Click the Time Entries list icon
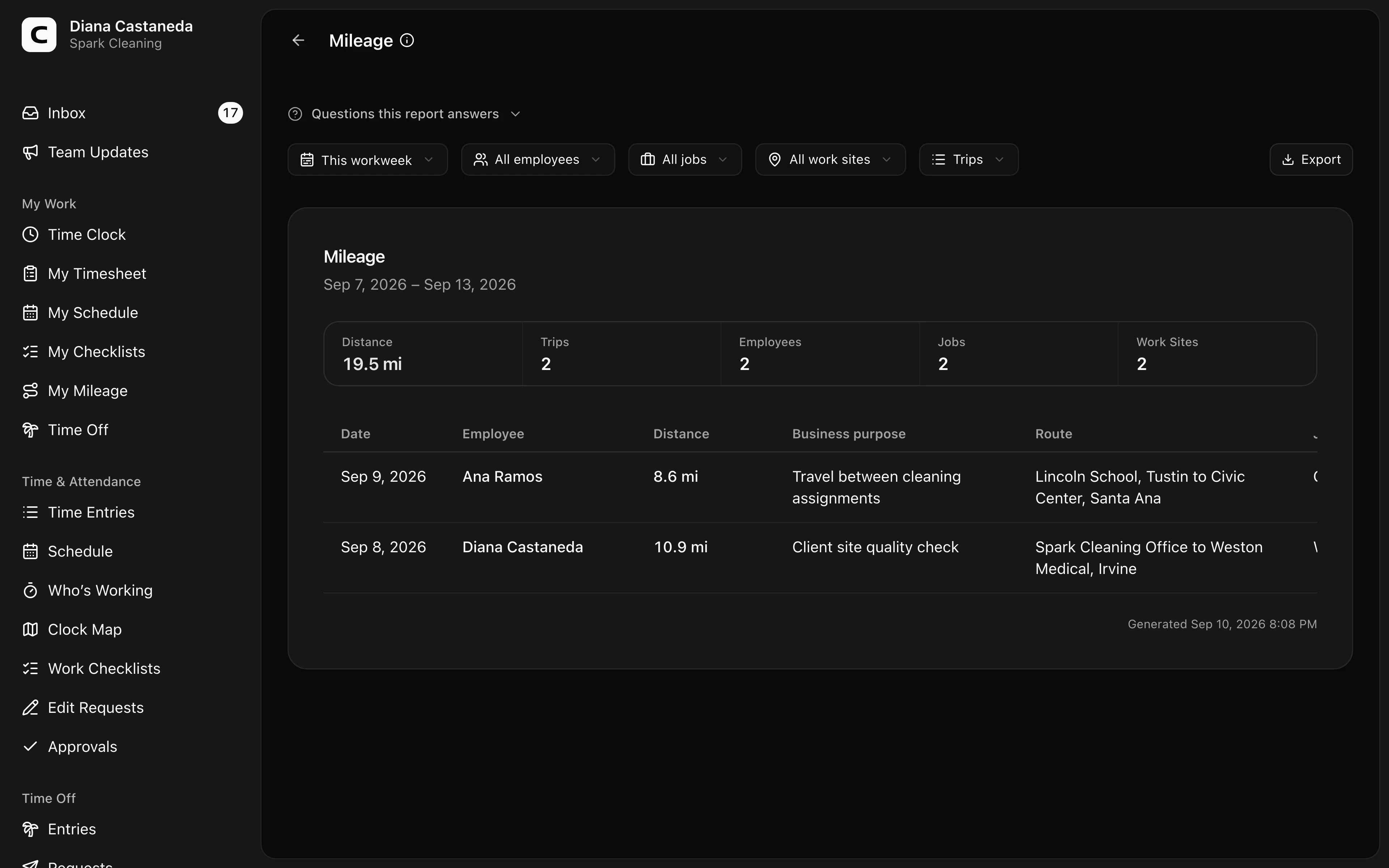 click(30, 512)
